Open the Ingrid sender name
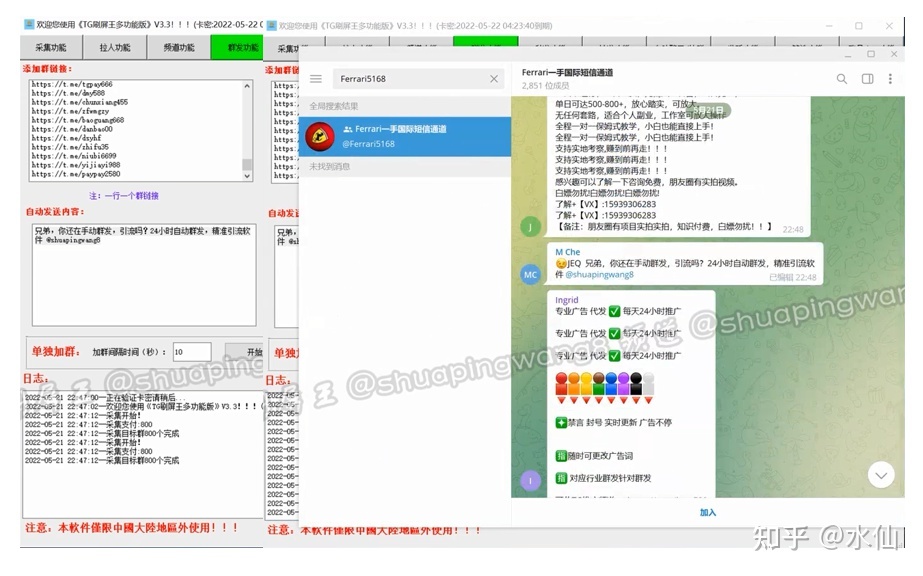This screenshot has height=576, width=923. coord(566,300)
